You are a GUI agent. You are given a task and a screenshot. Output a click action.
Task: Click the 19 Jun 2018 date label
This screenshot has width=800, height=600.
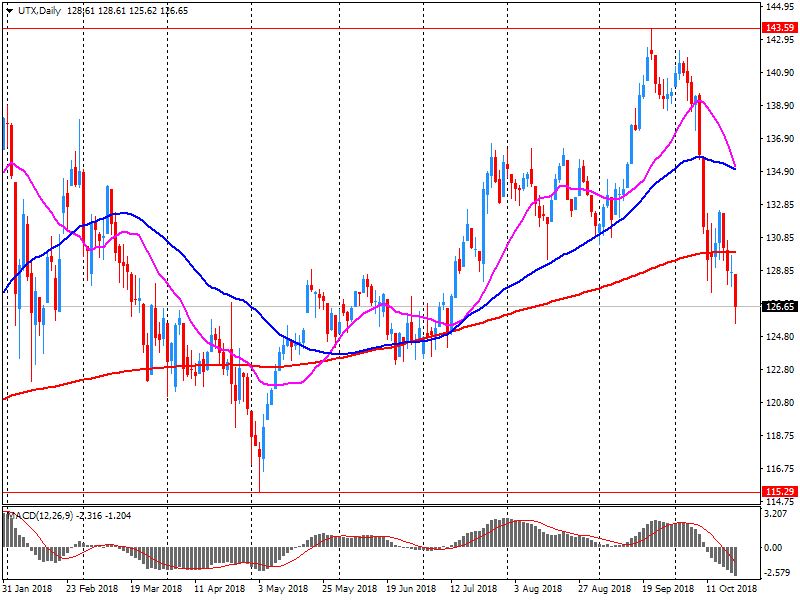411,588
